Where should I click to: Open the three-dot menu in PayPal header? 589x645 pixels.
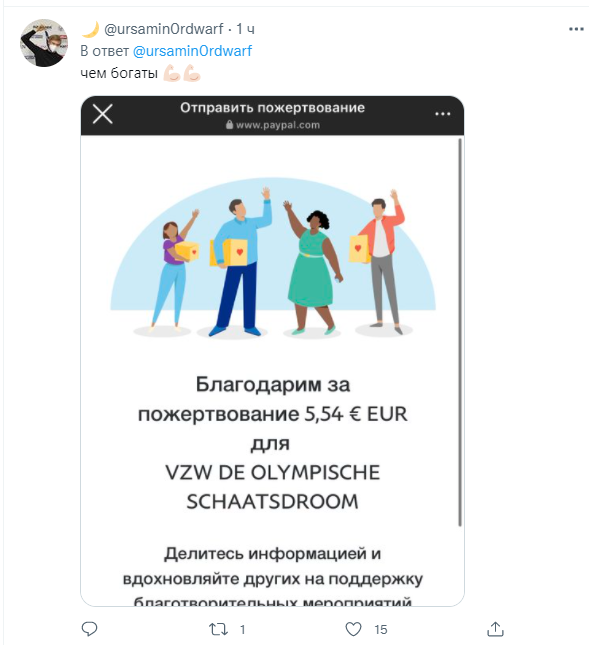[443, 114]
